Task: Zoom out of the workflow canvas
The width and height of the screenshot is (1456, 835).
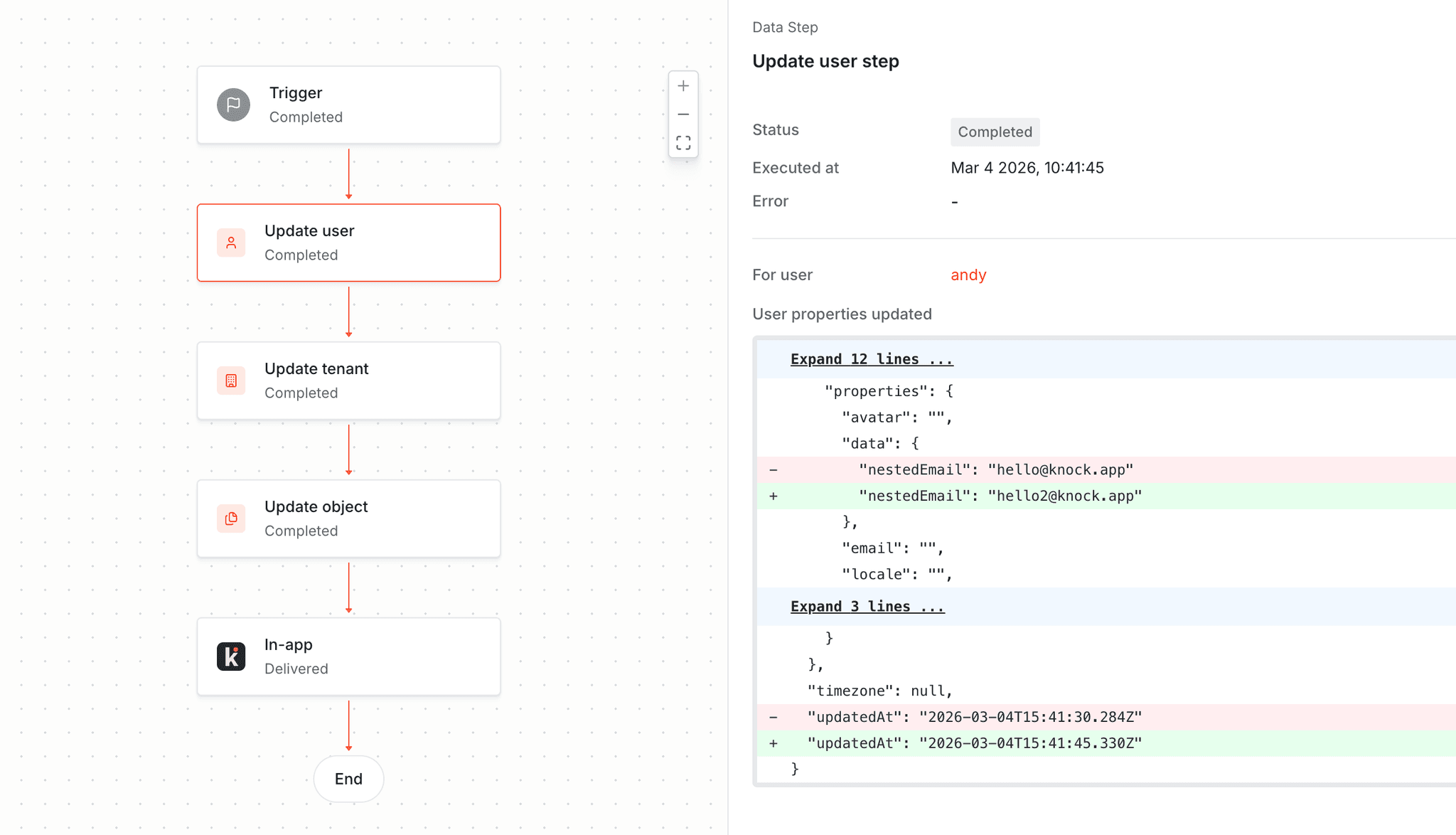Action: 683,114
